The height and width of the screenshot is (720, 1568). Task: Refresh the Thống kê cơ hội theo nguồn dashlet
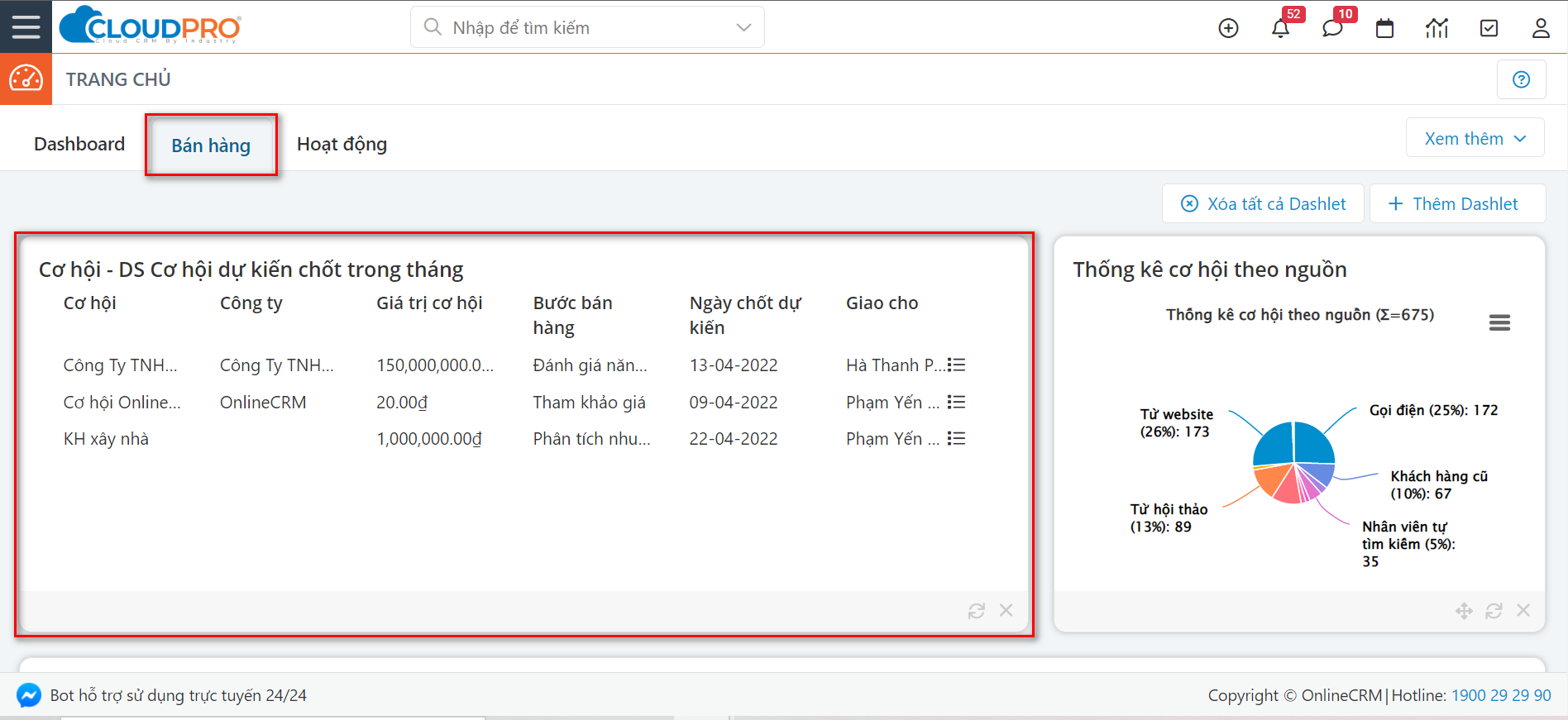[x=1494, y=610]
